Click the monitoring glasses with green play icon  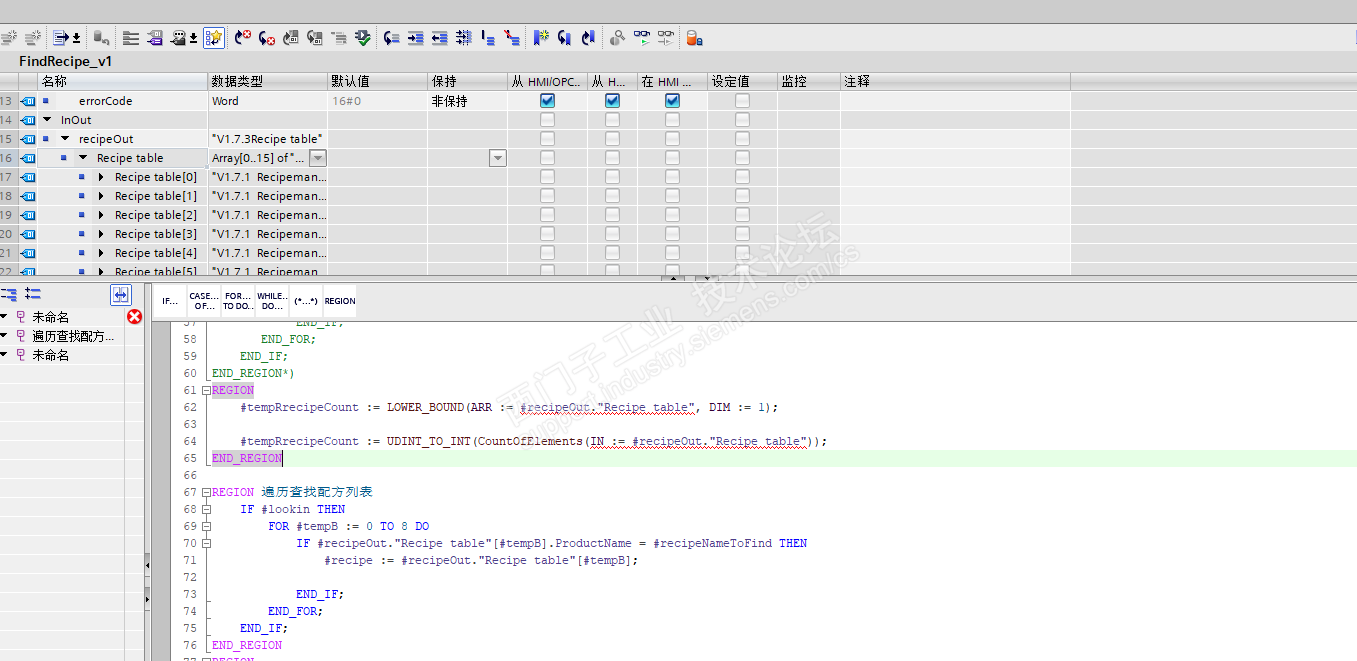(x=642, y=38)
